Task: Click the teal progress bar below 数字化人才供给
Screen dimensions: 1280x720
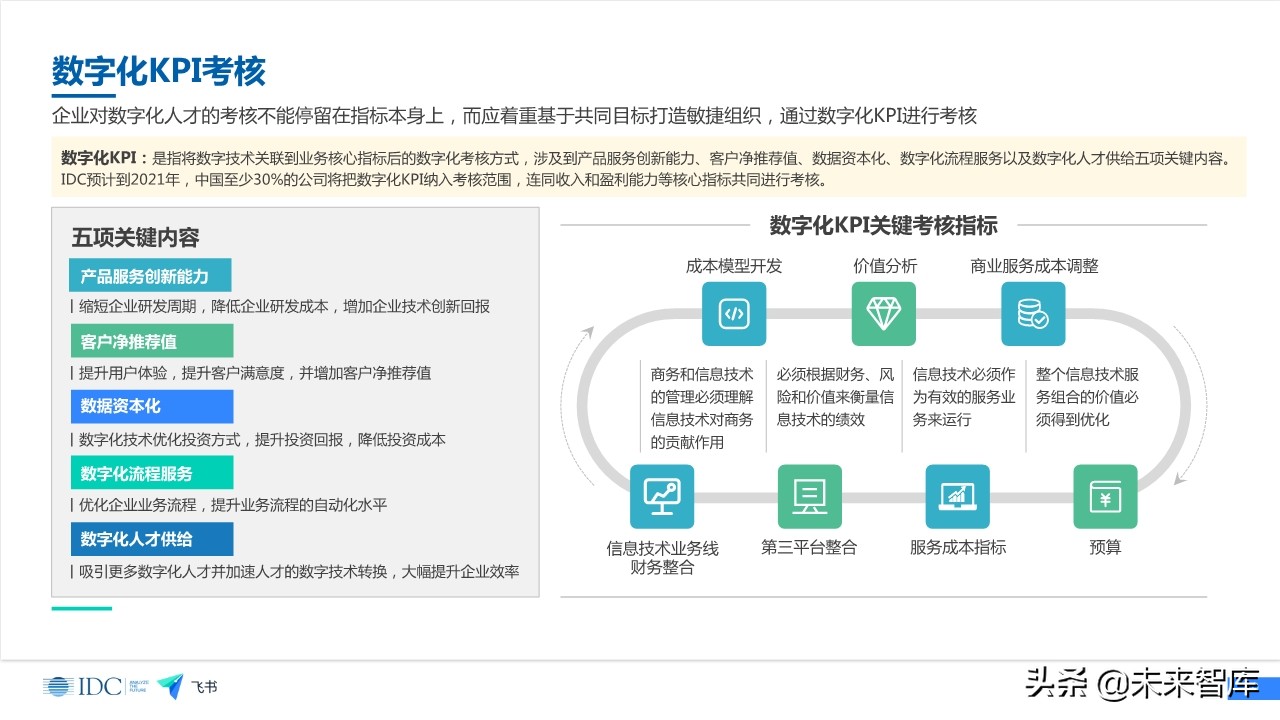Action: pos(80,606)
